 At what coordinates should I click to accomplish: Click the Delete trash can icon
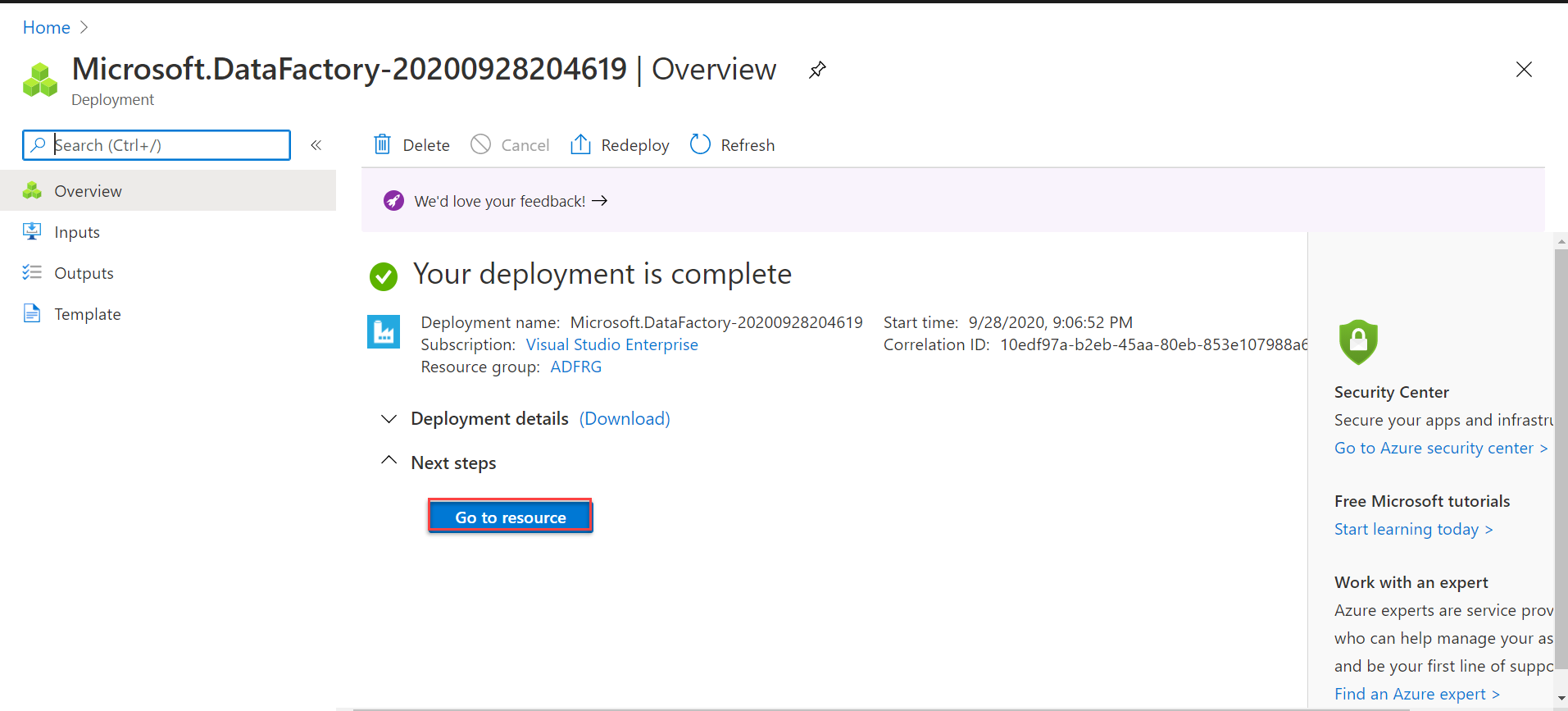tap(382, 145)
